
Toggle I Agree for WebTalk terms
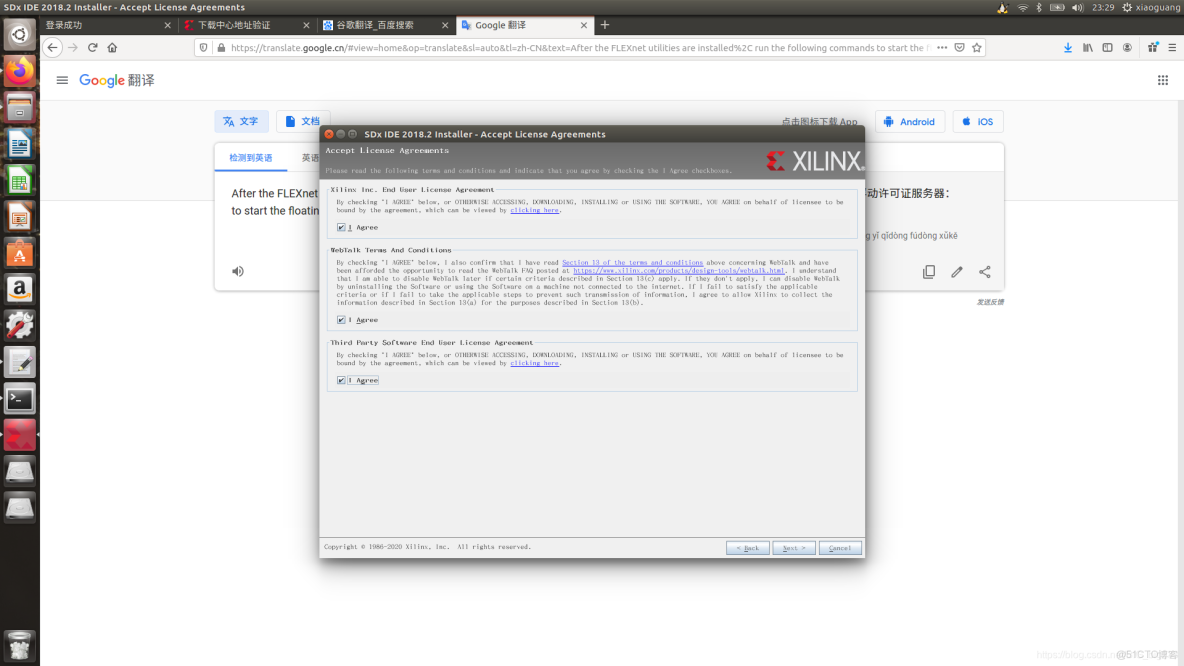(341, 320)
